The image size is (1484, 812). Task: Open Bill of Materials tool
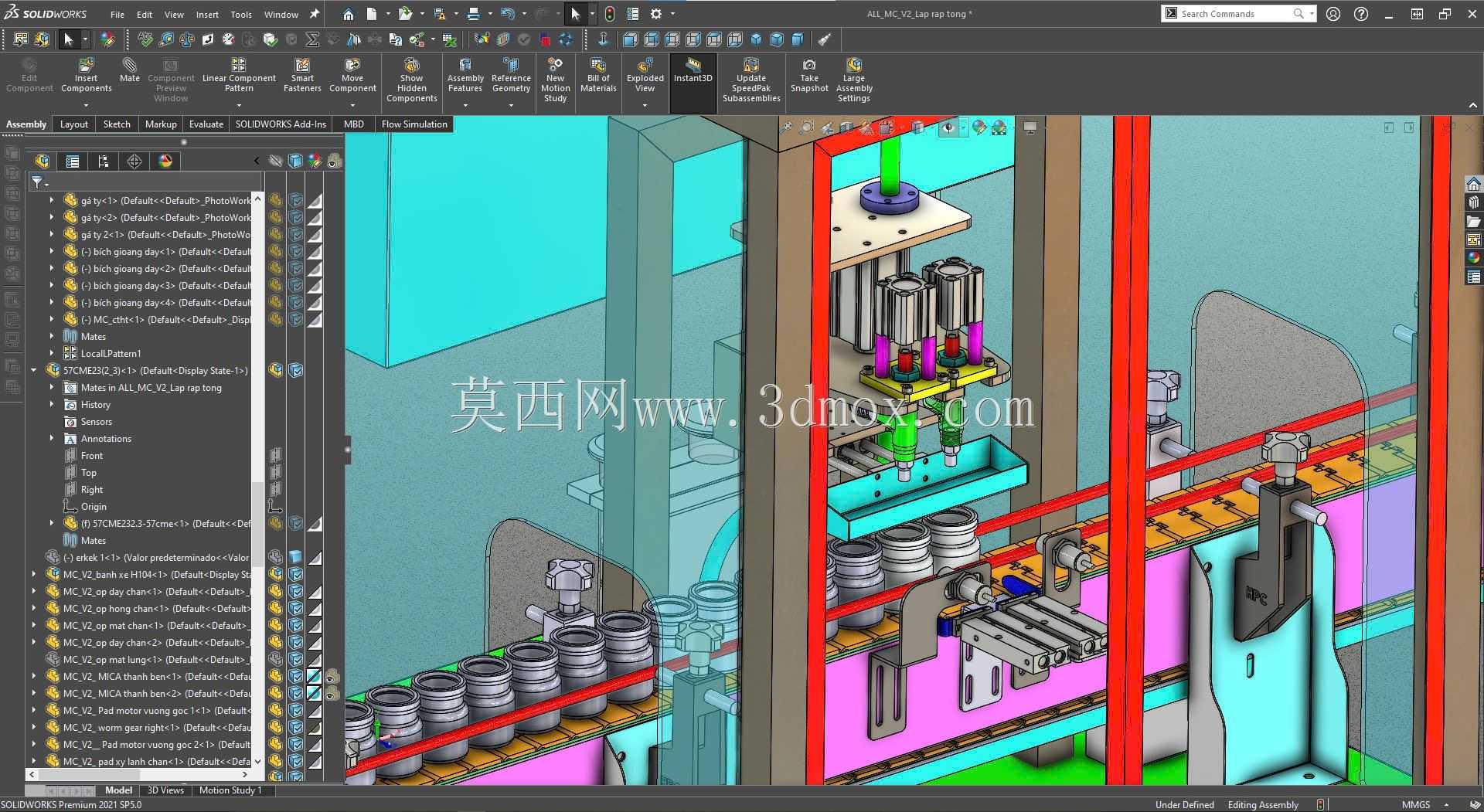[x=598, y=74]
